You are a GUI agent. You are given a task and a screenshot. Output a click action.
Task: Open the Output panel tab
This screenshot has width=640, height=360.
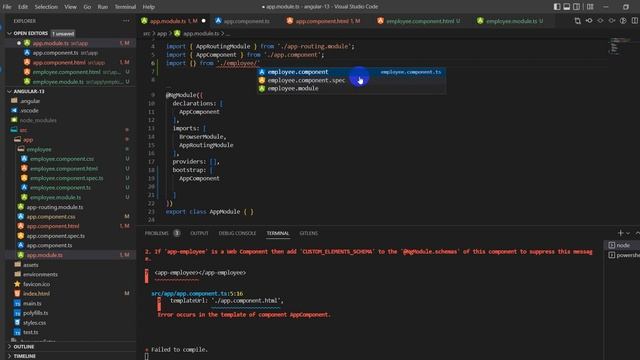click(199, 233)
